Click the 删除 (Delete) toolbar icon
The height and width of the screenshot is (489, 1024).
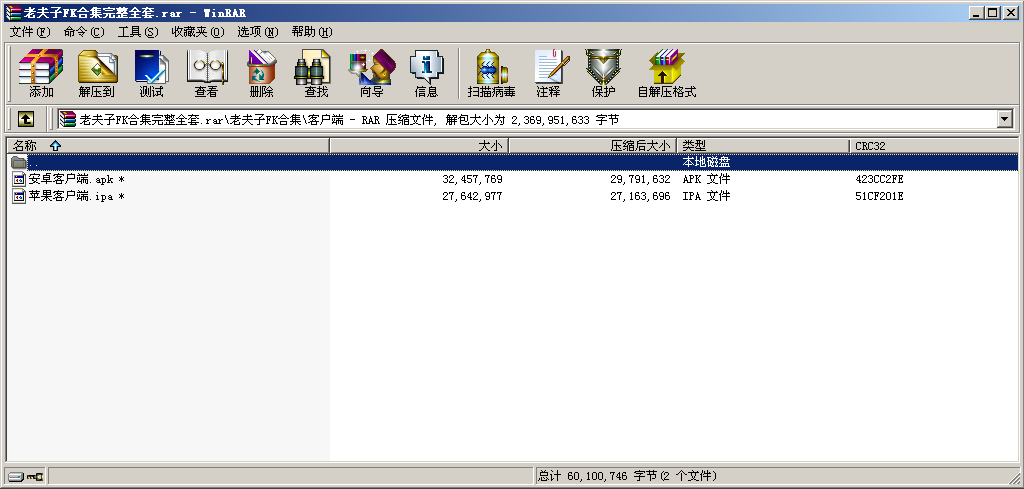pos(261,73)
